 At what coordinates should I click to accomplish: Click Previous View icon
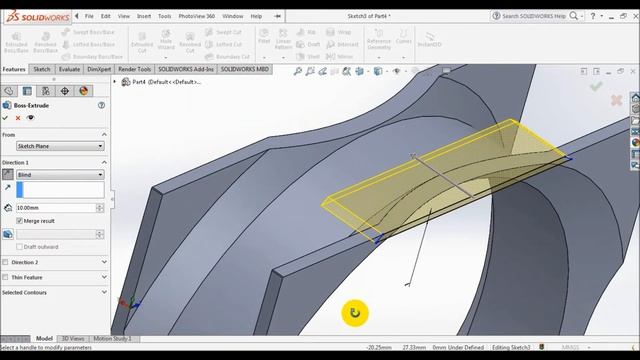tap(322, 71)
